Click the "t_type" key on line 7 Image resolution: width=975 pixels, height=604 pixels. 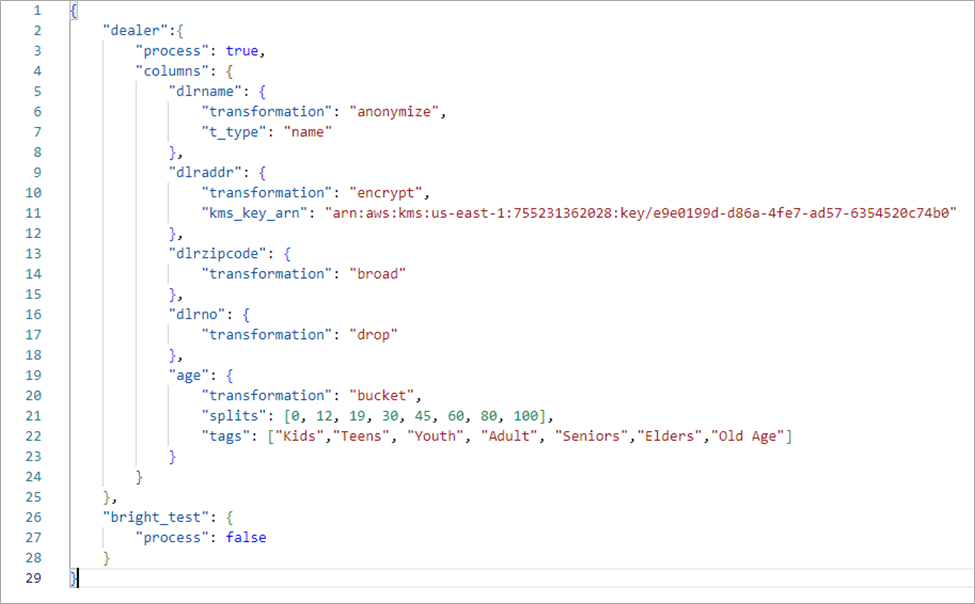[234, 132]
